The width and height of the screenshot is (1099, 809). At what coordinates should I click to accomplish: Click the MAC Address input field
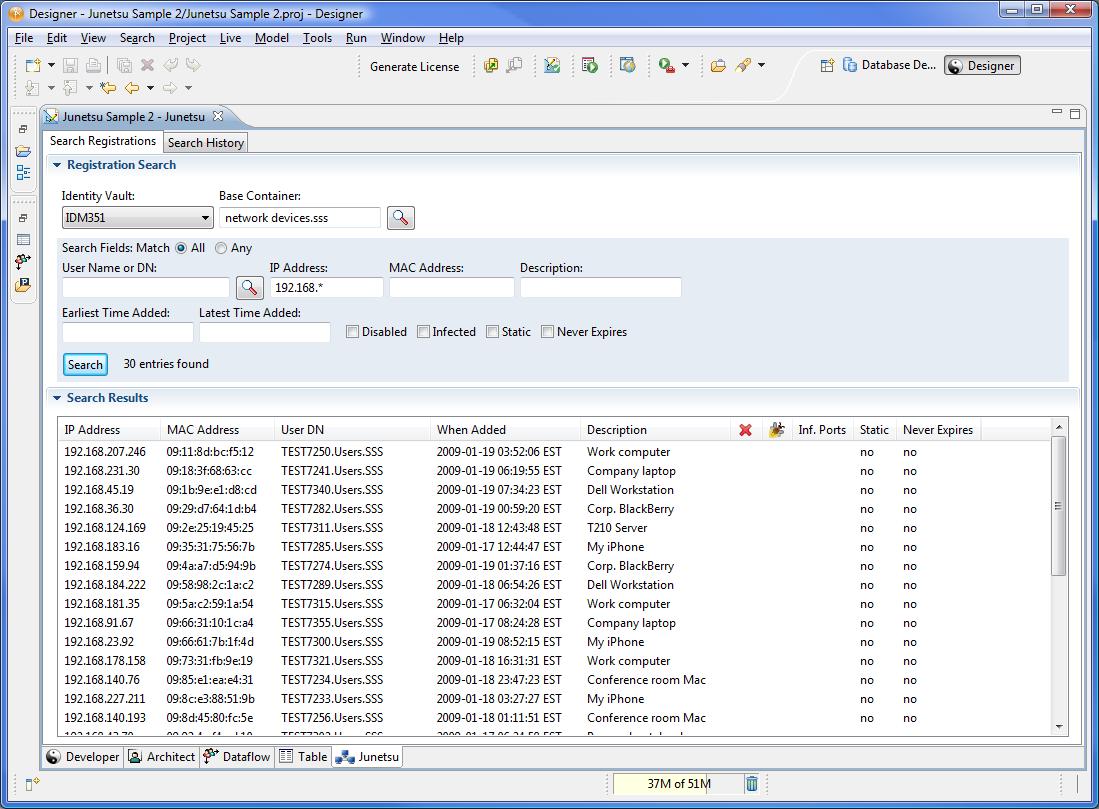point(451,288)
